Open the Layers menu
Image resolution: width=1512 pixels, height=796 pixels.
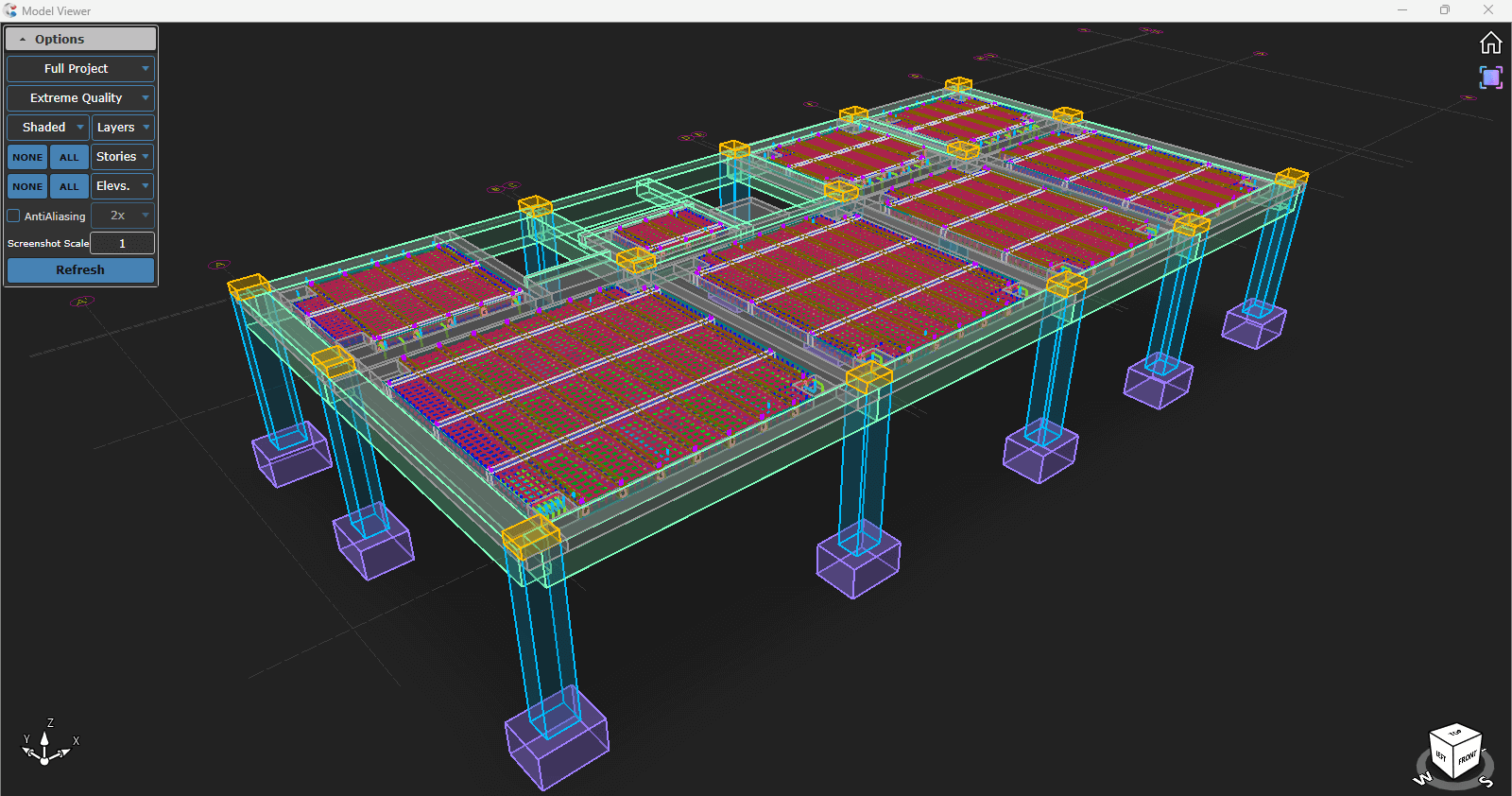click(x=123, y=128)
